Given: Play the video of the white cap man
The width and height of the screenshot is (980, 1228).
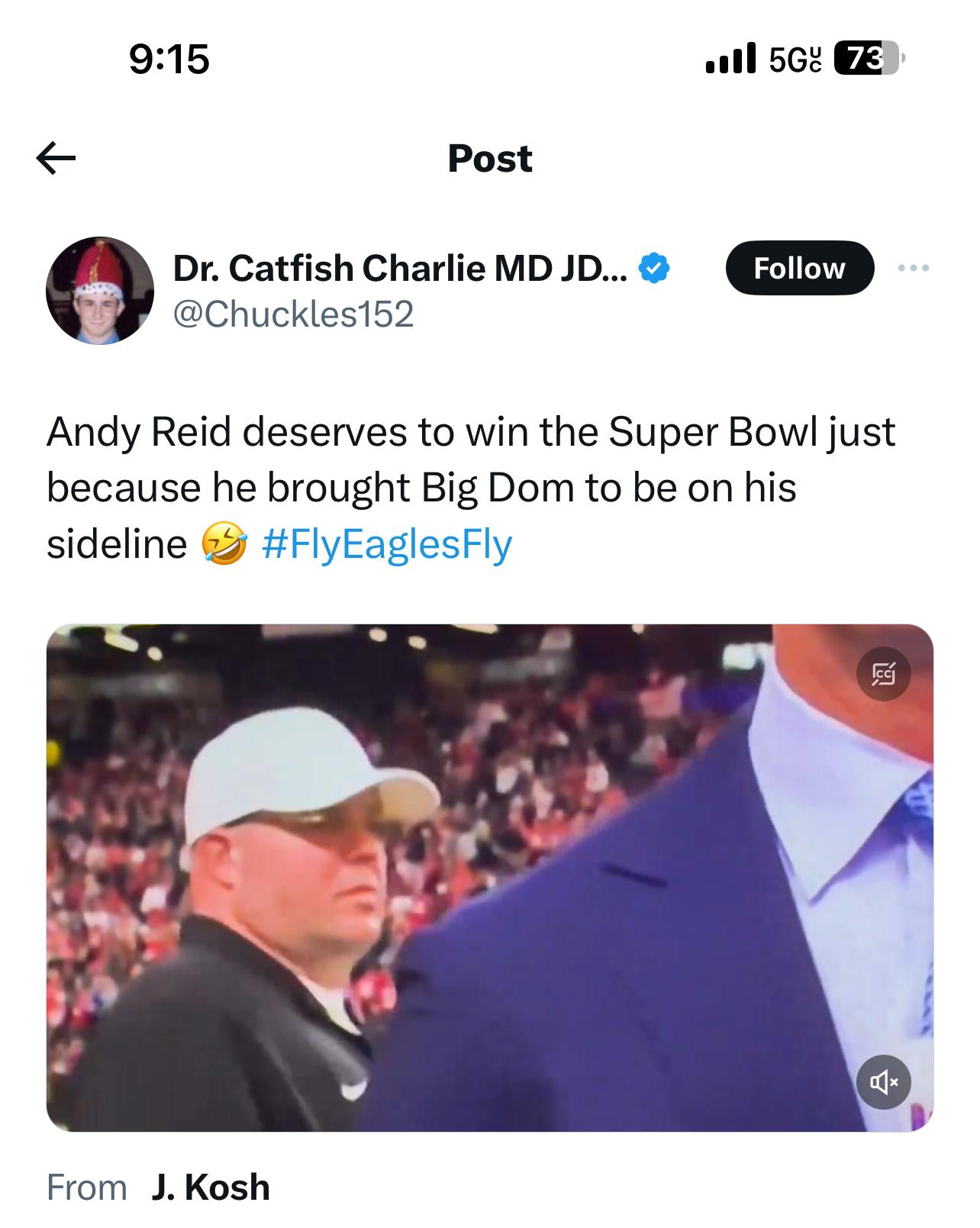Looking at the screenshot, I should [x=490, y=878].
